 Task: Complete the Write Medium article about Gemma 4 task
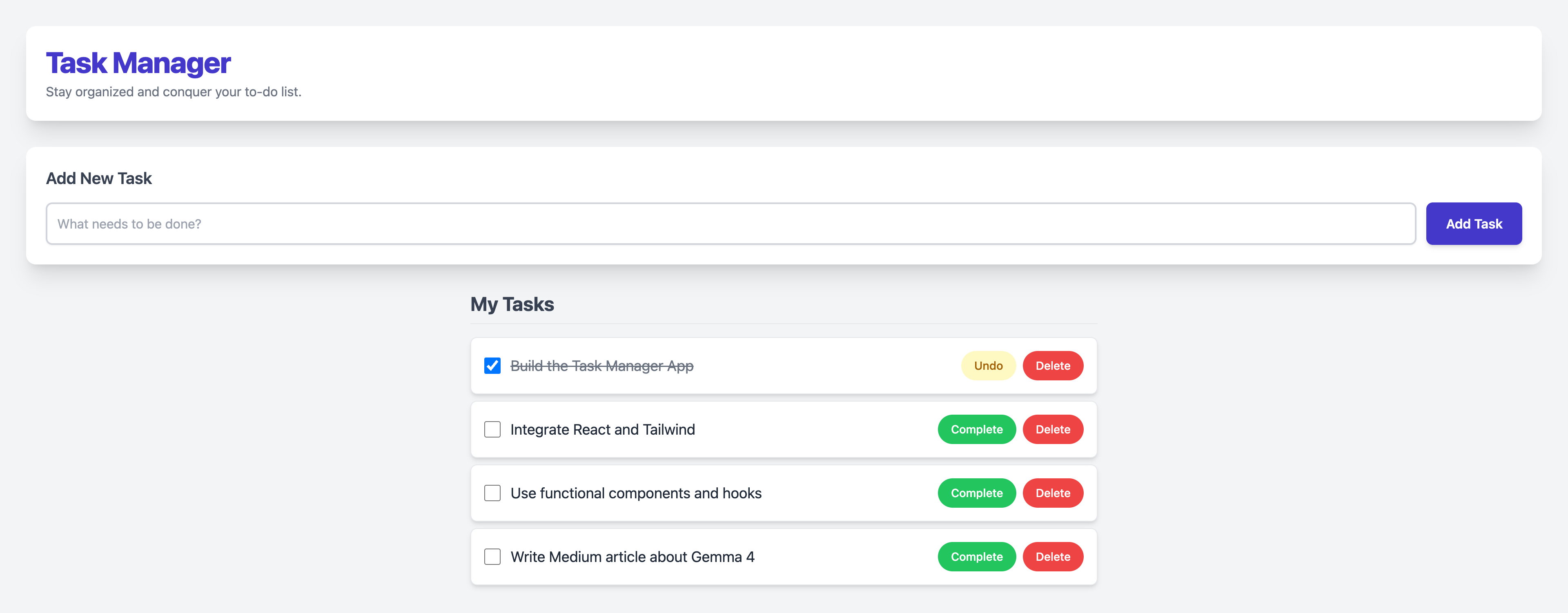976,556
